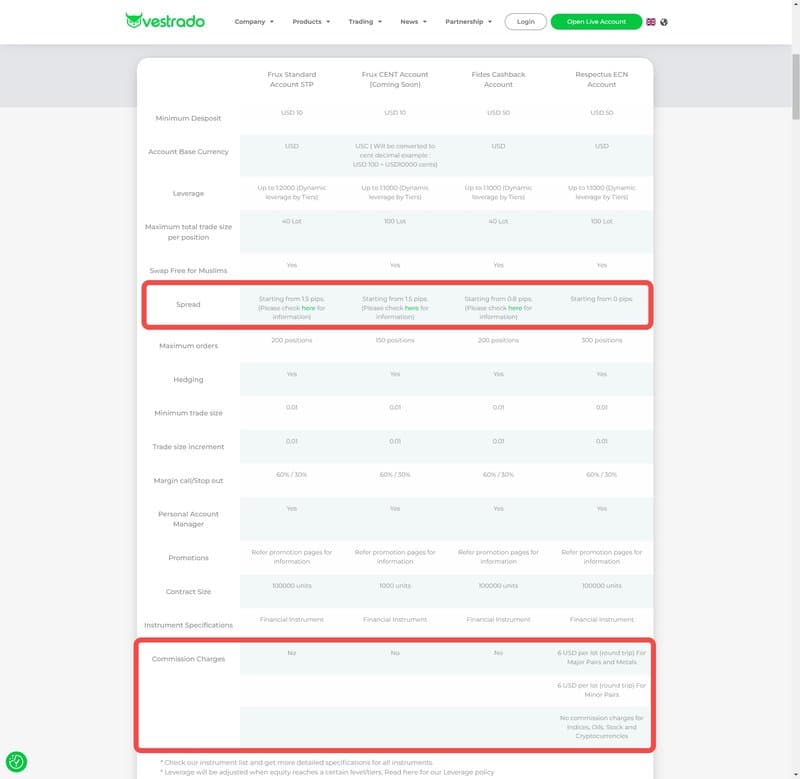This screenshot has height=779, width=800.
Task: Click the green floating widget bottom-left
Action: (16, 761)
